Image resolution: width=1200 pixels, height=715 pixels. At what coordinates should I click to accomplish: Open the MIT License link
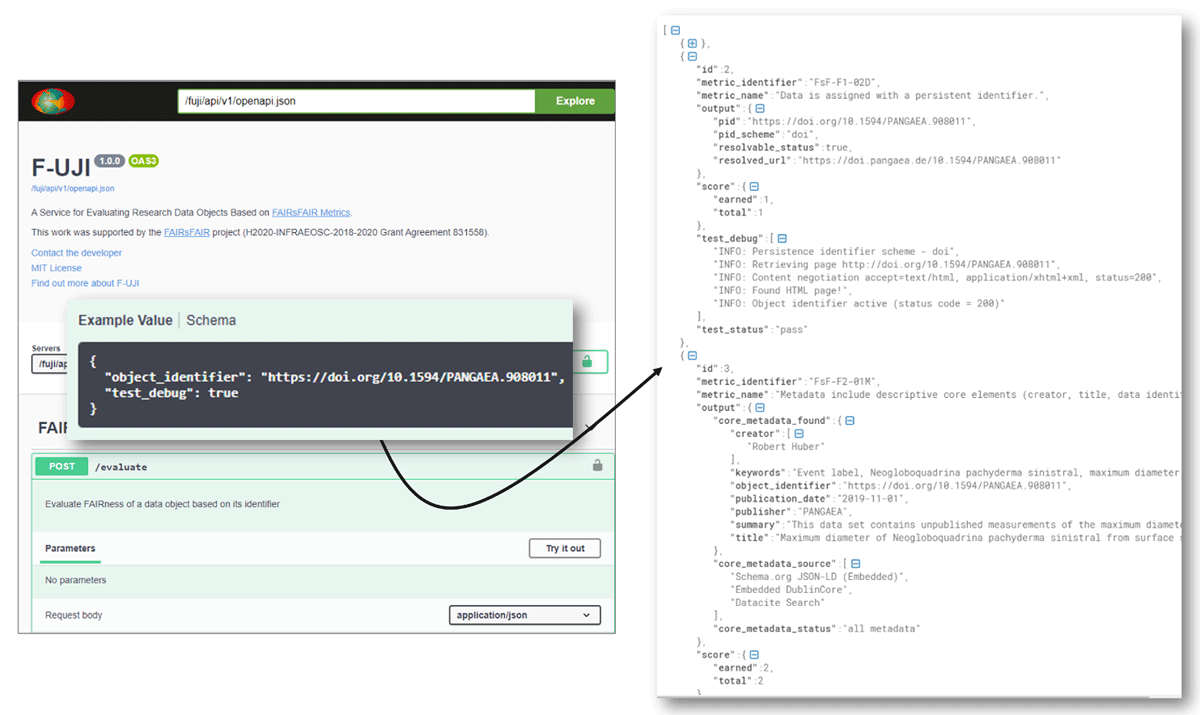click(57, 268)
